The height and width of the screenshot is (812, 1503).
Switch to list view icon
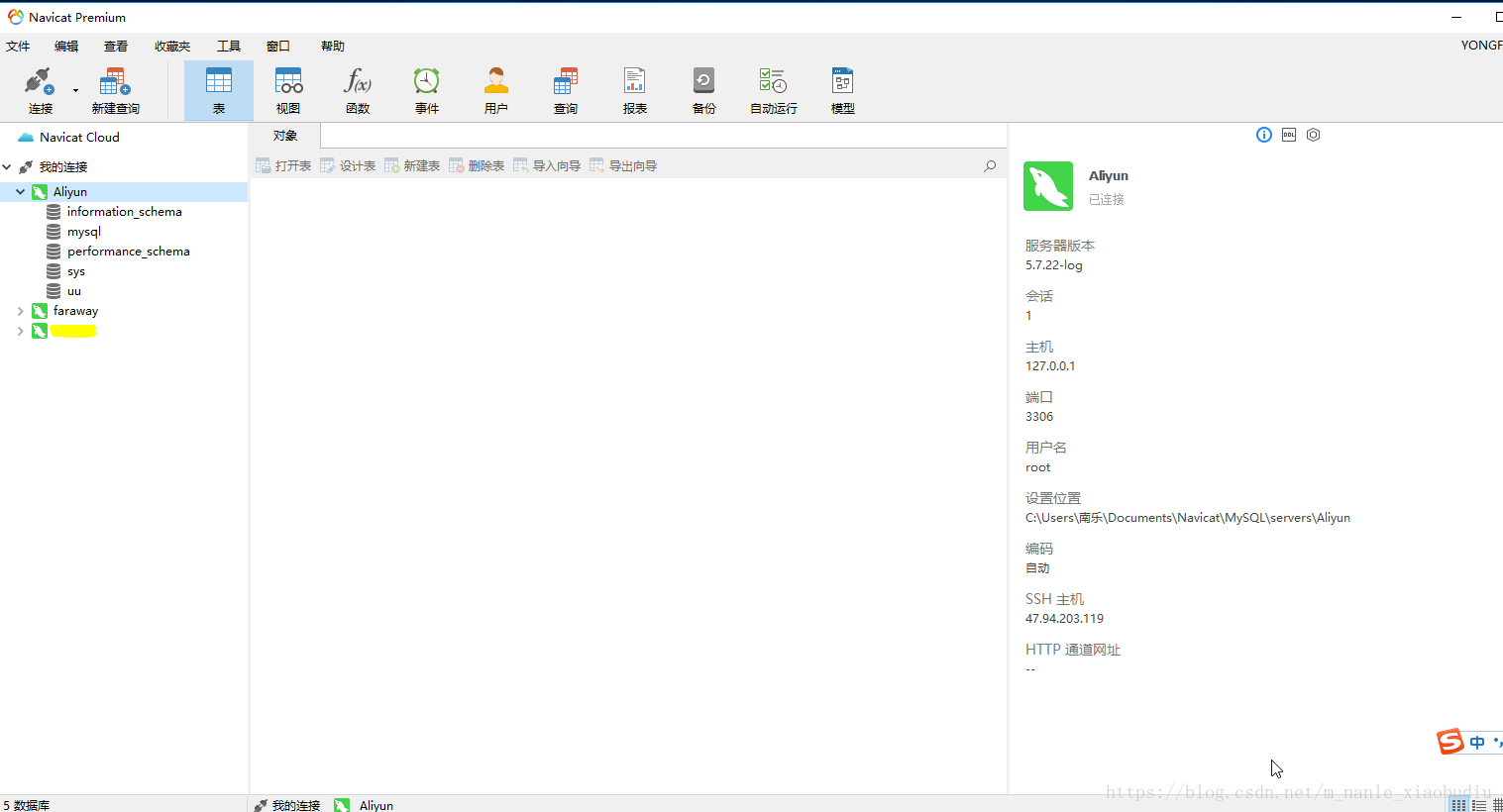pyautogui.click(x=1479, y=806)
